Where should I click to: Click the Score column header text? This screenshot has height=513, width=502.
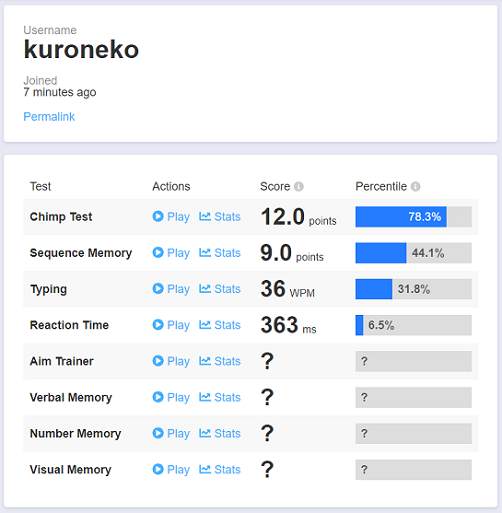coord(275,186)
